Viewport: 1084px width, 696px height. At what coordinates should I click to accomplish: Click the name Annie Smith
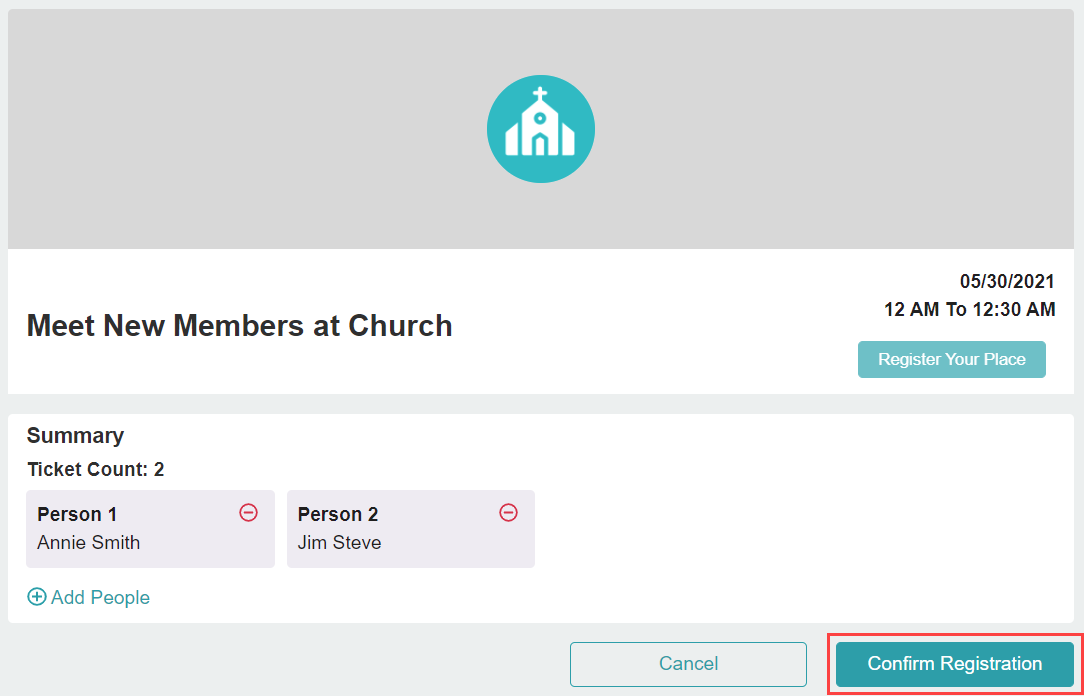[x=88, y=543]
